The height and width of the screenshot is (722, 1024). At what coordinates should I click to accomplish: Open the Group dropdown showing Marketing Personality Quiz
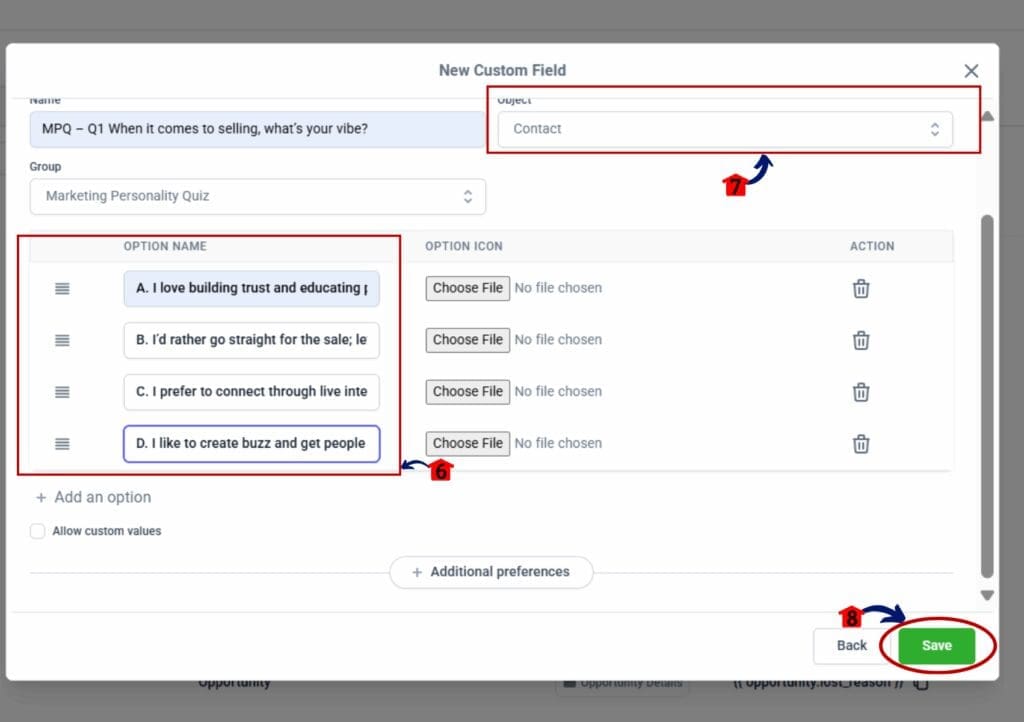(x=257, y=196)
